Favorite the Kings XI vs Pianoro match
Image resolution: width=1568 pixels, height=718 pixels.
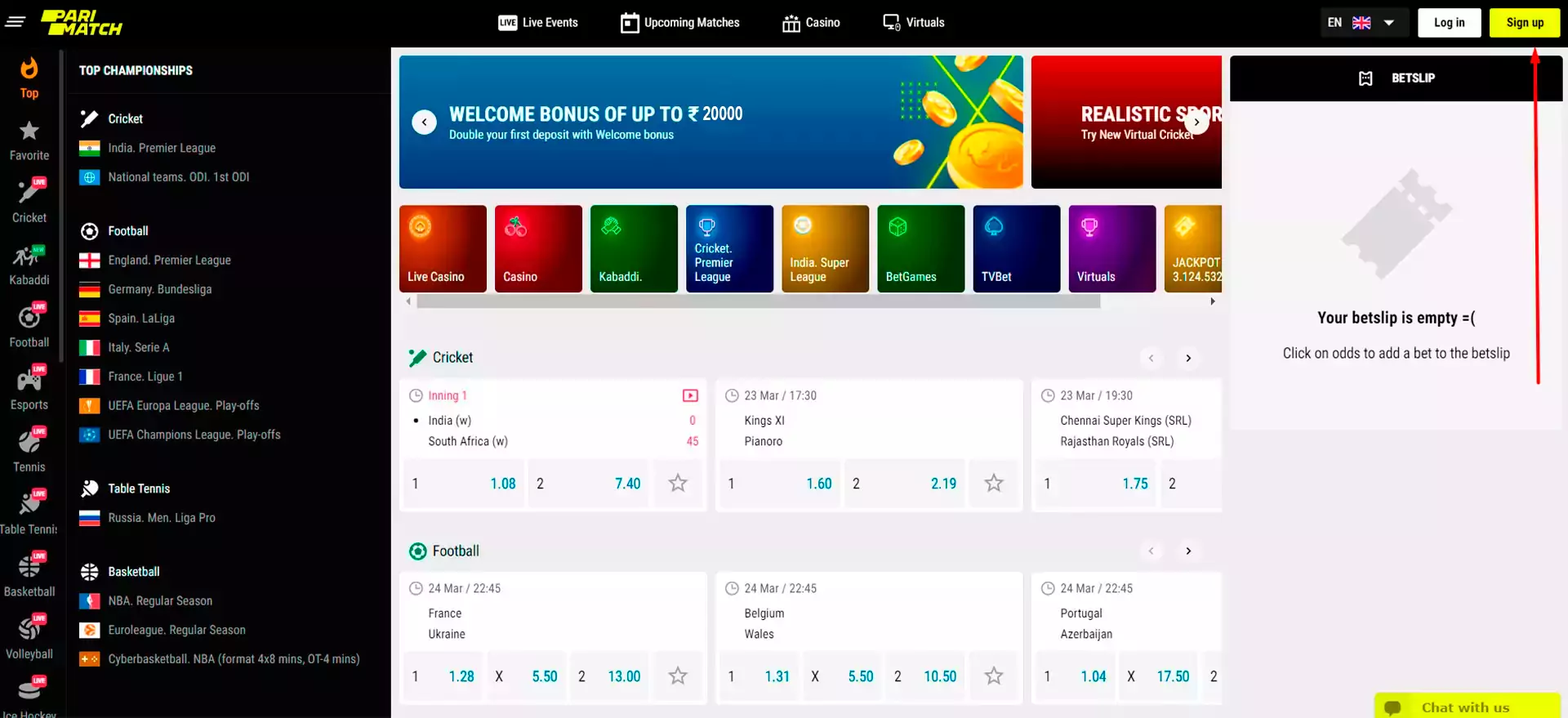point(993,484)
